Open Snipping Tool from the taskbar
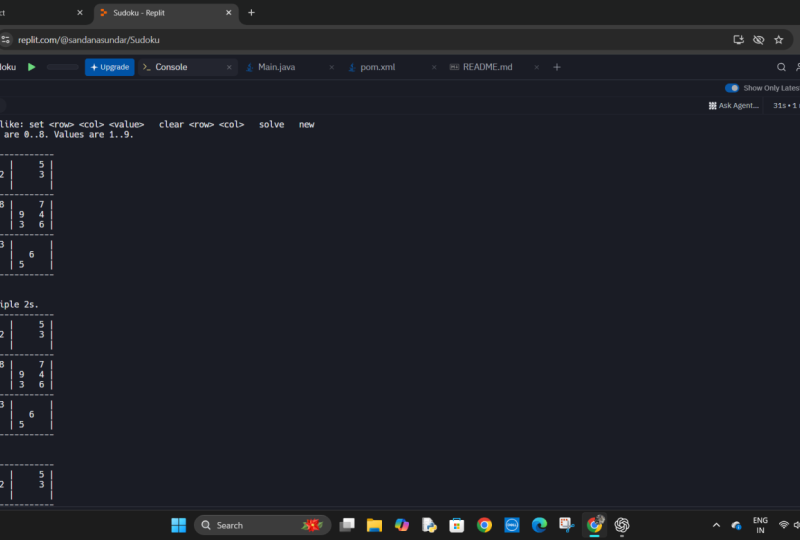The image size is (800, 540). tap(567, 525)
